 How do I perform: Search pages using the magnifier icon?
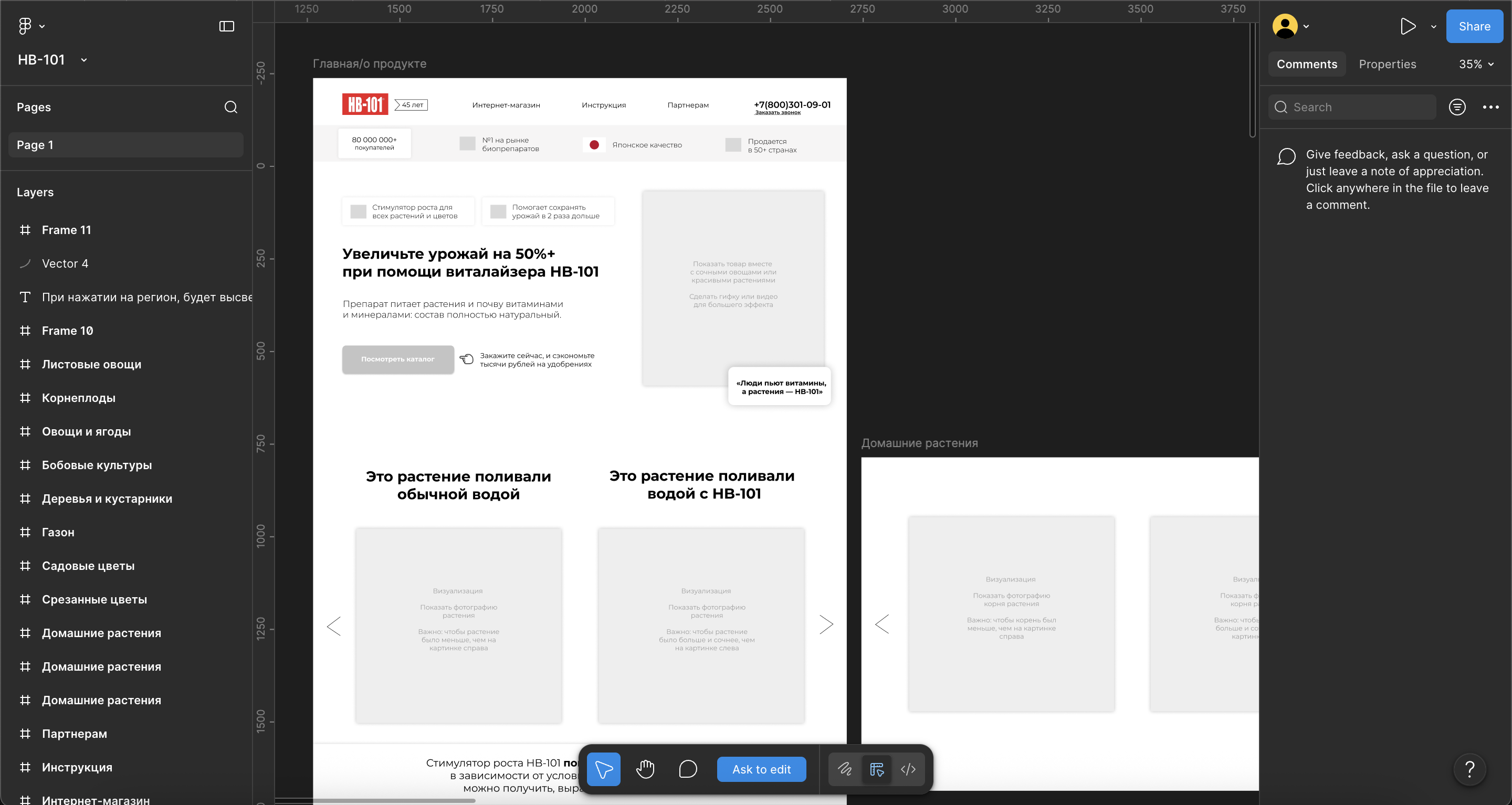click(230, 108)
